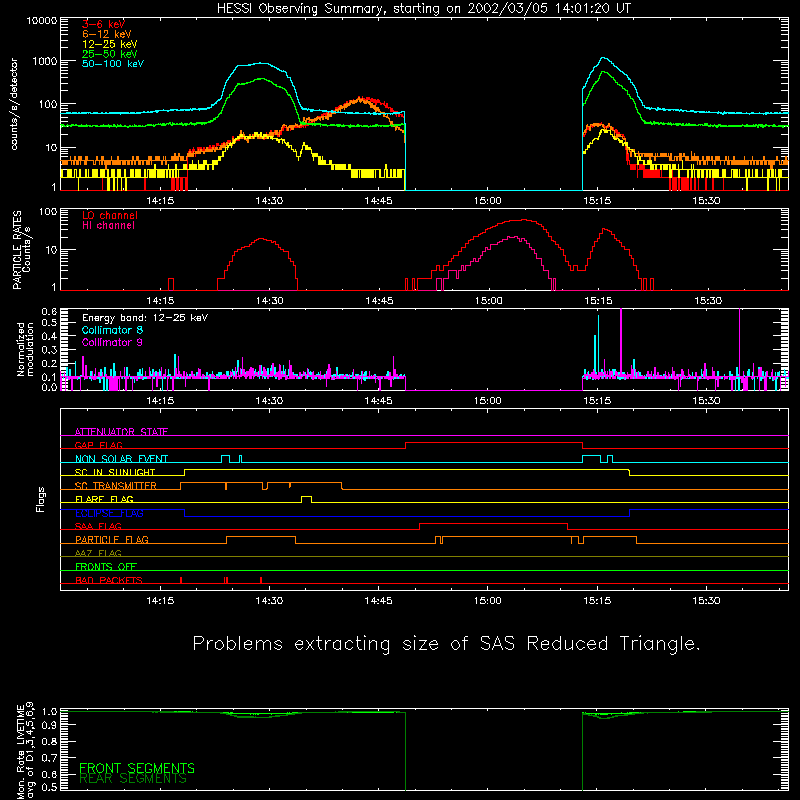Click the 14:15 time label under the count-rate plot
The height and width of the screenshot is (800, 800).
(160, 201)
